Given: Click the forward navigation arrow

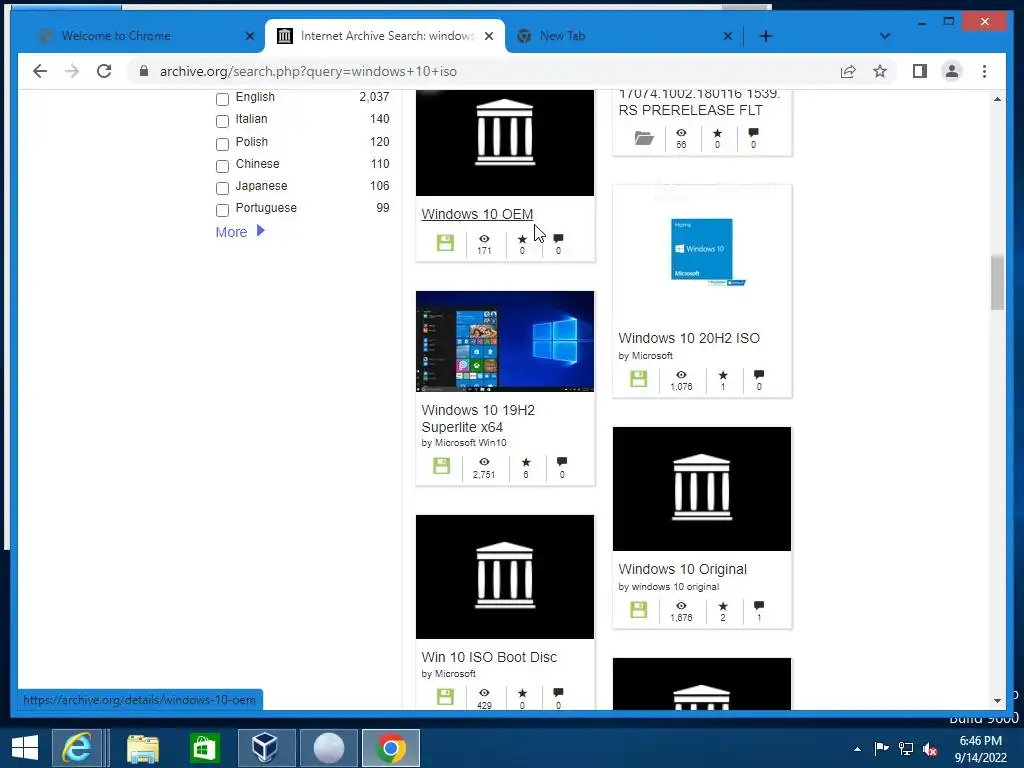Looking at the screenshot, I should pyautogui.click(x=72, y=71).
